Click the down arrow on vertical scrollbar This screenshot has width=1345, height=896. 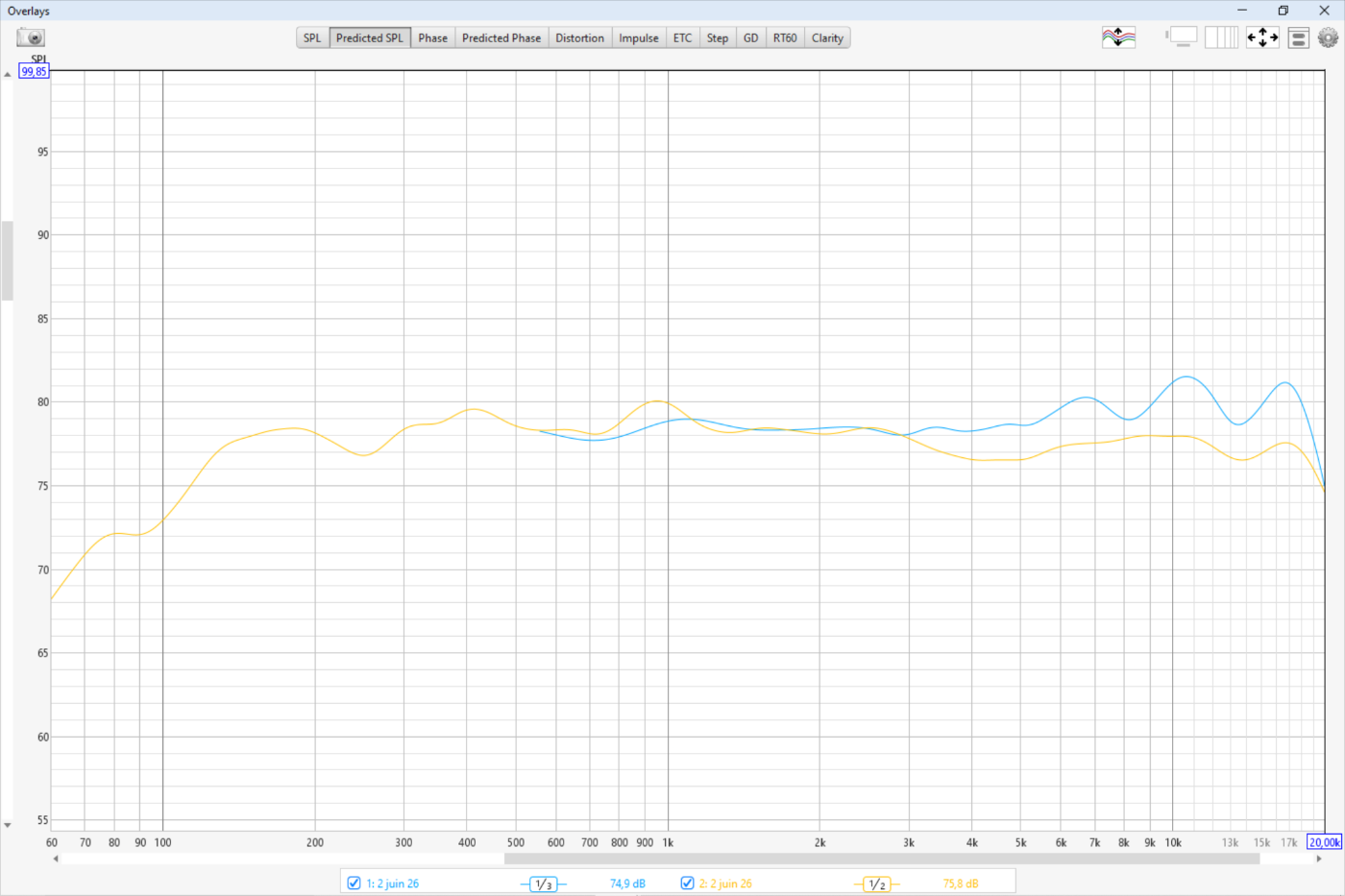(x=8, y=825)
